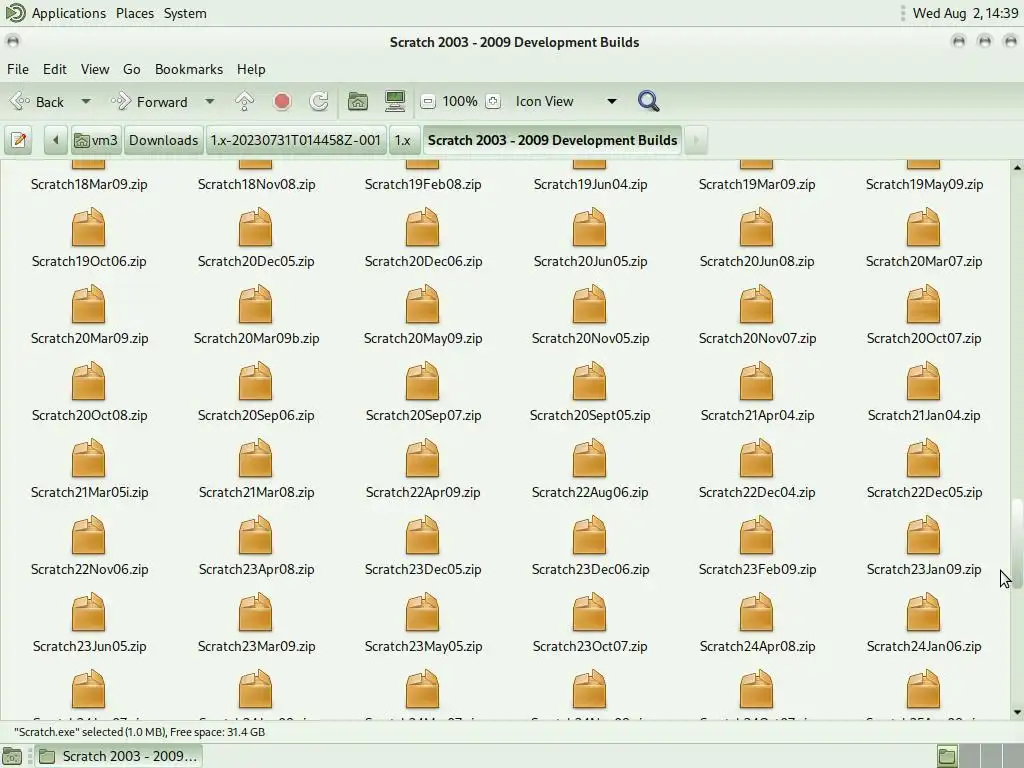Open the Back history dropdown arrow
The image size is (1024, 768).
(x=86, y=102)
